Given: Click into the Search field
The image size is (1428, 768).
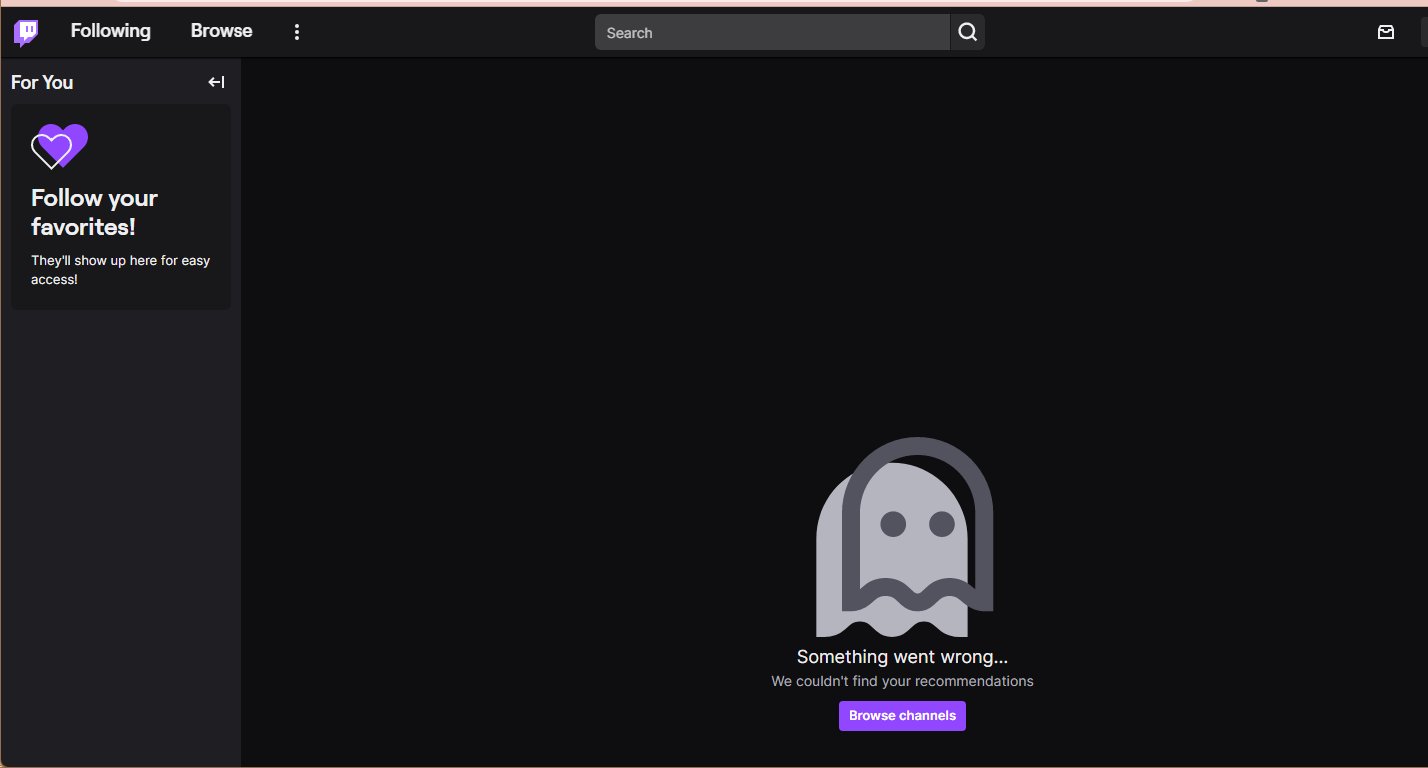Looking at the screenshot, I should click(x=772, y=33).
